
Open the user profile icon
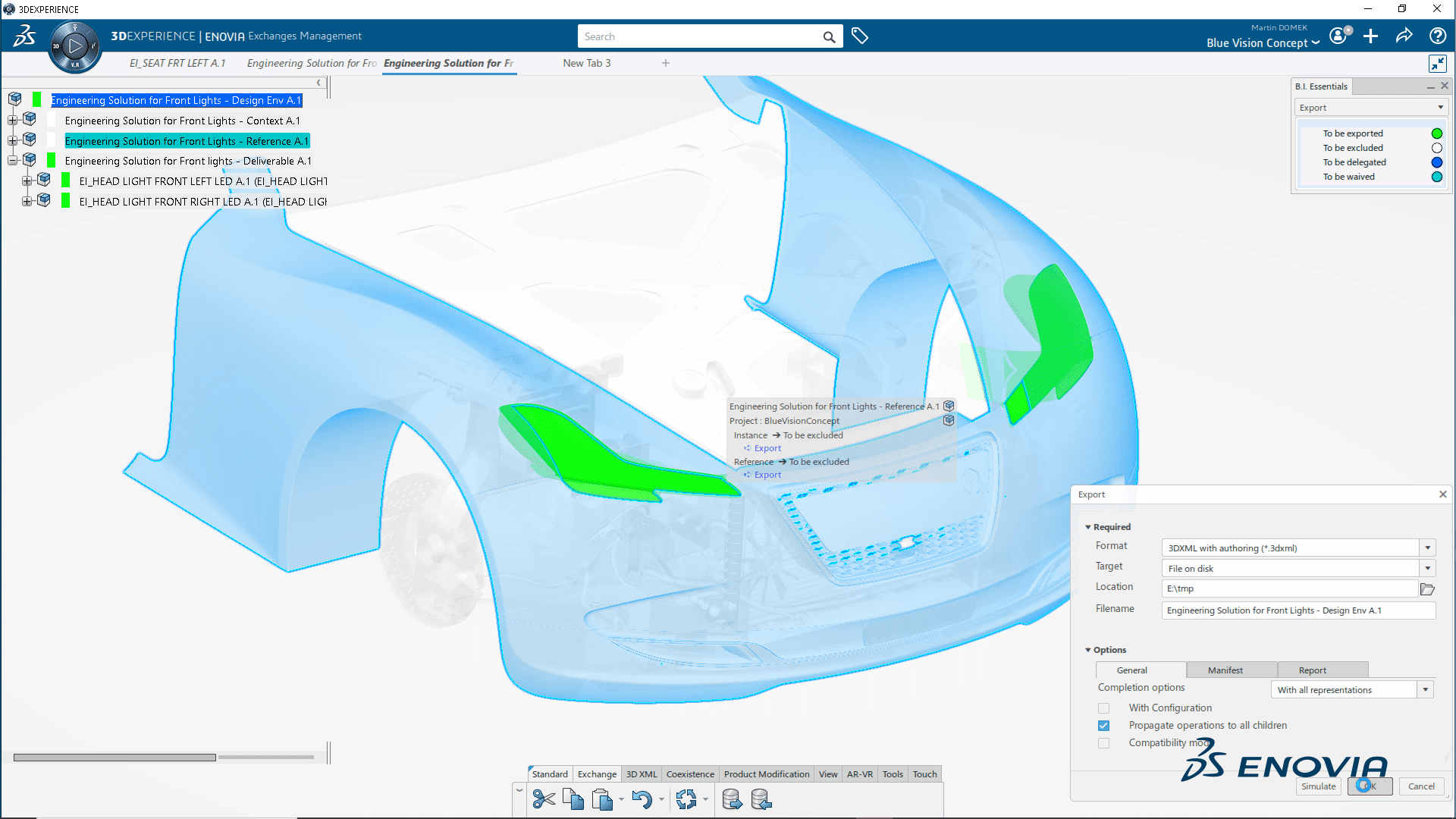coord(1340,36)
